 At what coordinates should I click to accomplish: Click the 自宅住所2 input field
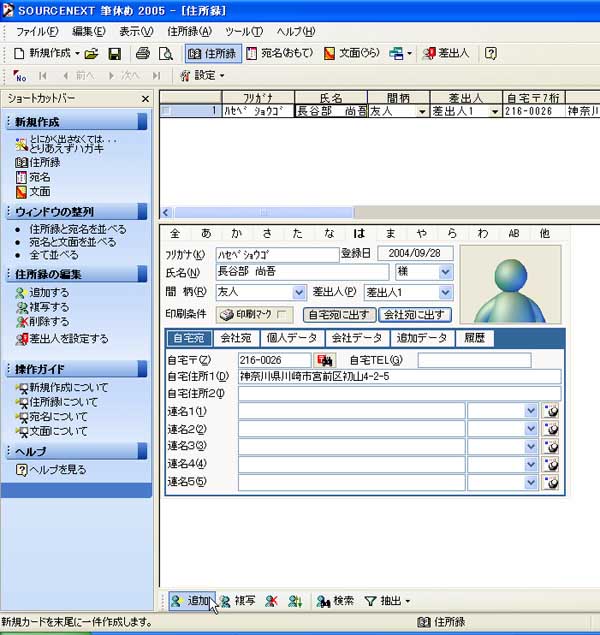tap(400, 393)
